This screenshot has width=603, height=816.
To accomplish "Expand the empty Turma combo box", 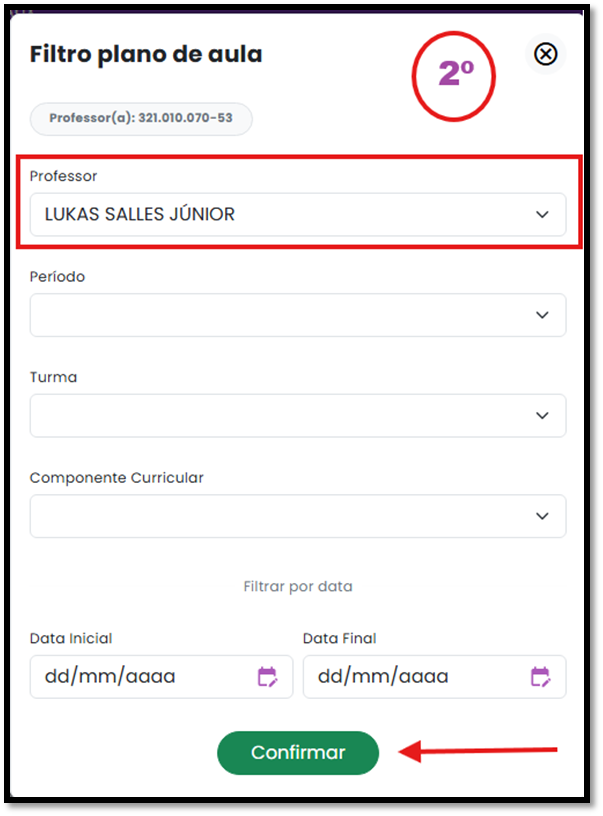I will coord(298,415).
